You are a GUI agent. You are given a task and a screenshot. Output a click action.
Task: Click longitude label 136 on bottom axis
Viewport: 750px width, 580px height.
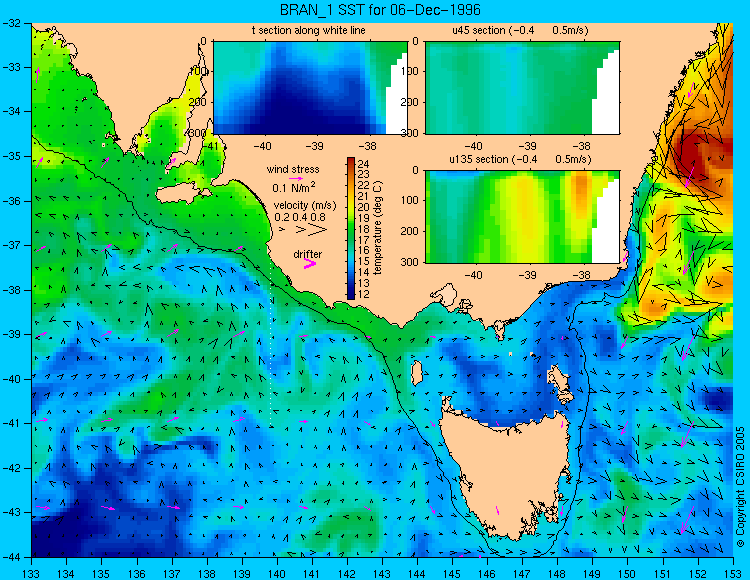[137, 574]
